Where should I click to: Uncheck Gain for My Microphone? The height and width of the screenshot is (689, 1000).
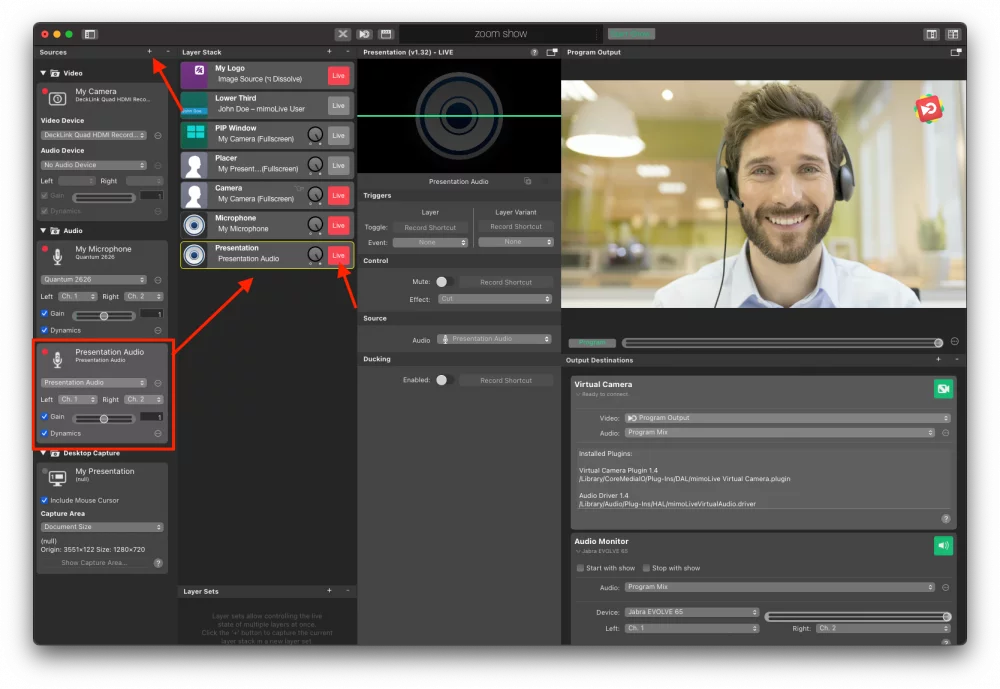click(45, 313)
